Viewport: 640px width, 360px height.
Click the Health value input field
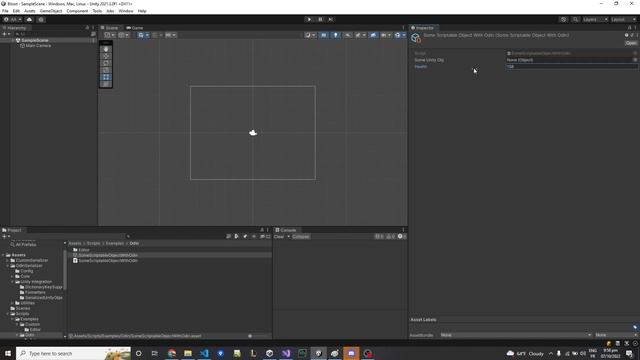click(x=571, y=67)
